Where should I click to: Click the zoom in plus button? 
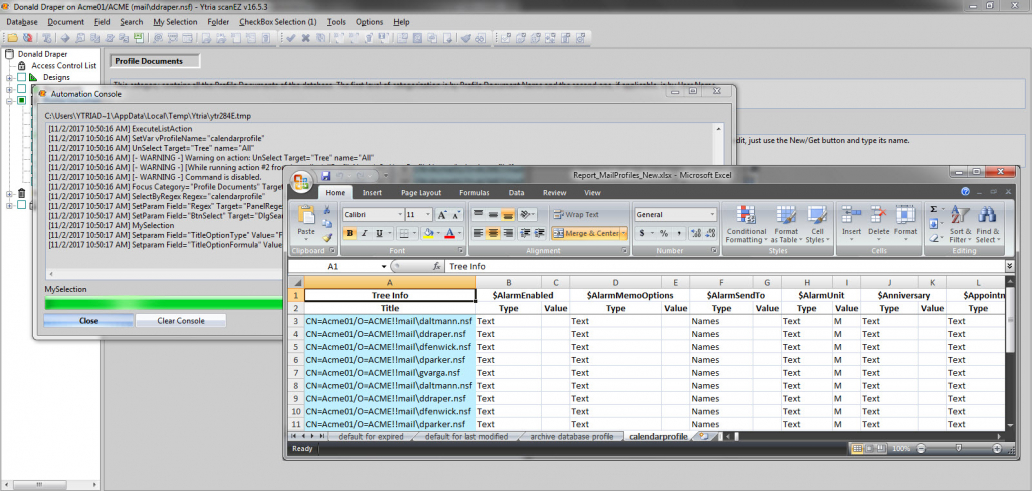pyautogui.click(x=998, y=449)
